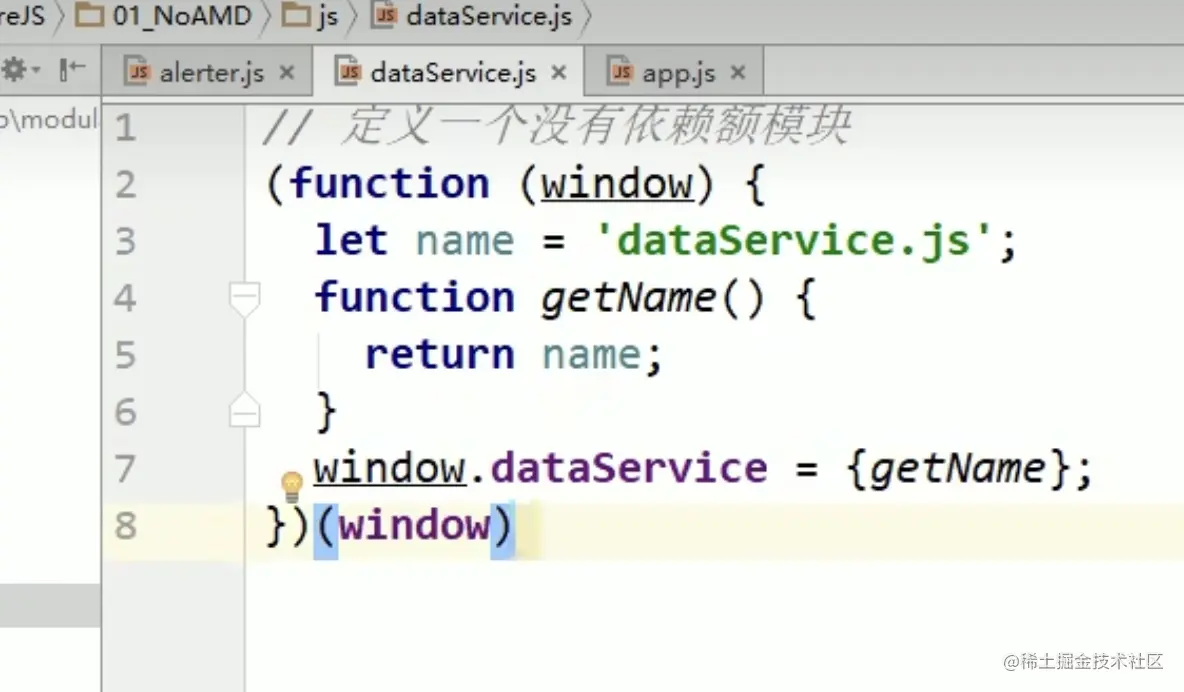
Task: Click the 'dataService.js' string literal
Action: tap(793, 242)
